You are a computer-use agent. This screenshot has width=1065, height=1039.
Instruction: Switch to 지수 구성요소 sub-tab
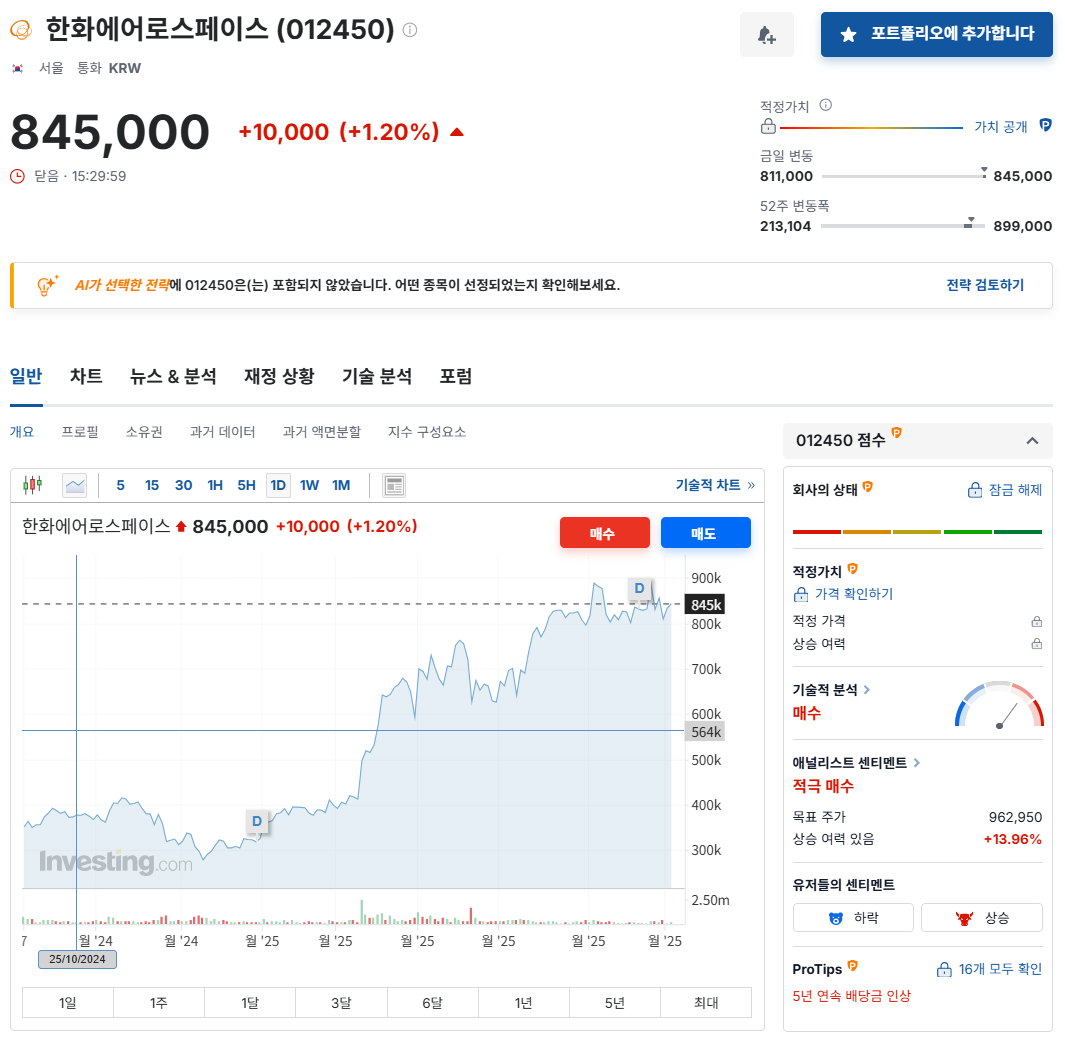coord(427,432)
